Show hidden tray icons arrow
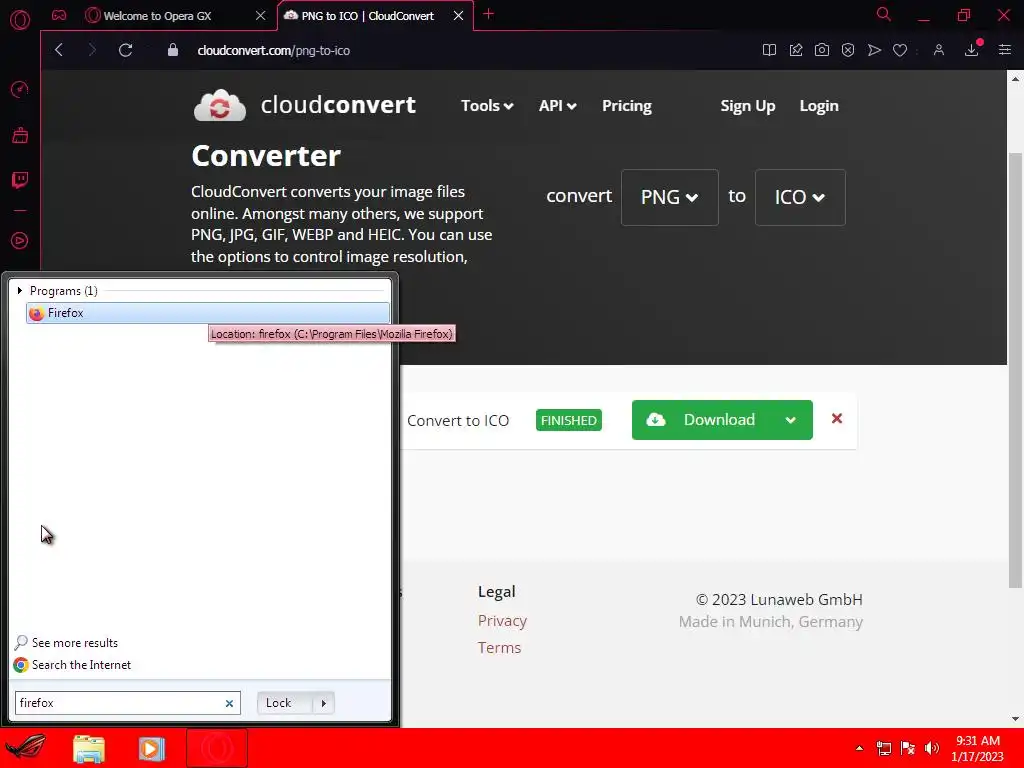Viewport: 1024px width, 768px height. pos(859,748)
